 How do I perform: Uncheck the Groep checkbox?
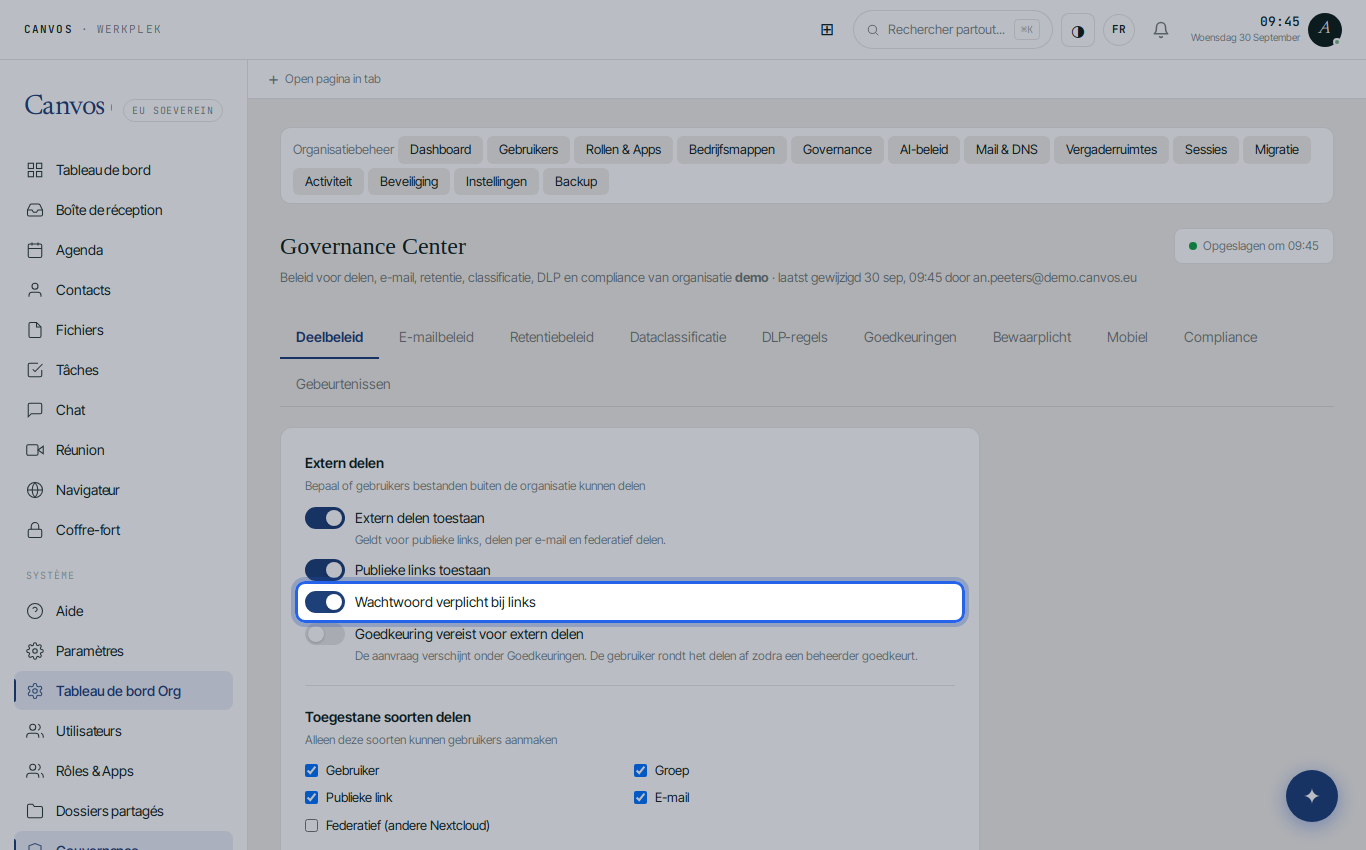640,770
